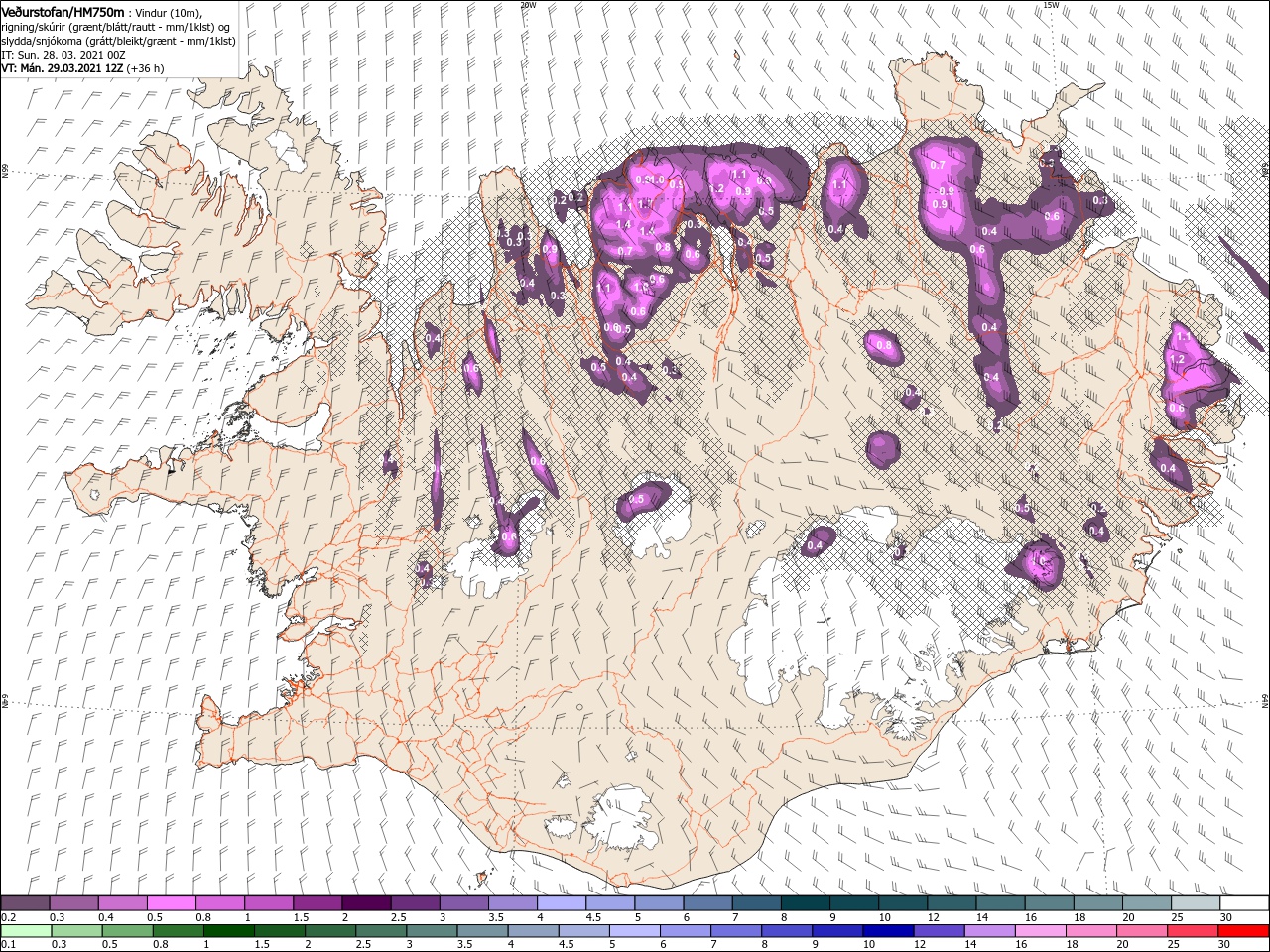Viewport: 1270px width, 952px height.
Task: Click the dark teal 8–9 snow scale swatch
Action: tap(806, 903)
